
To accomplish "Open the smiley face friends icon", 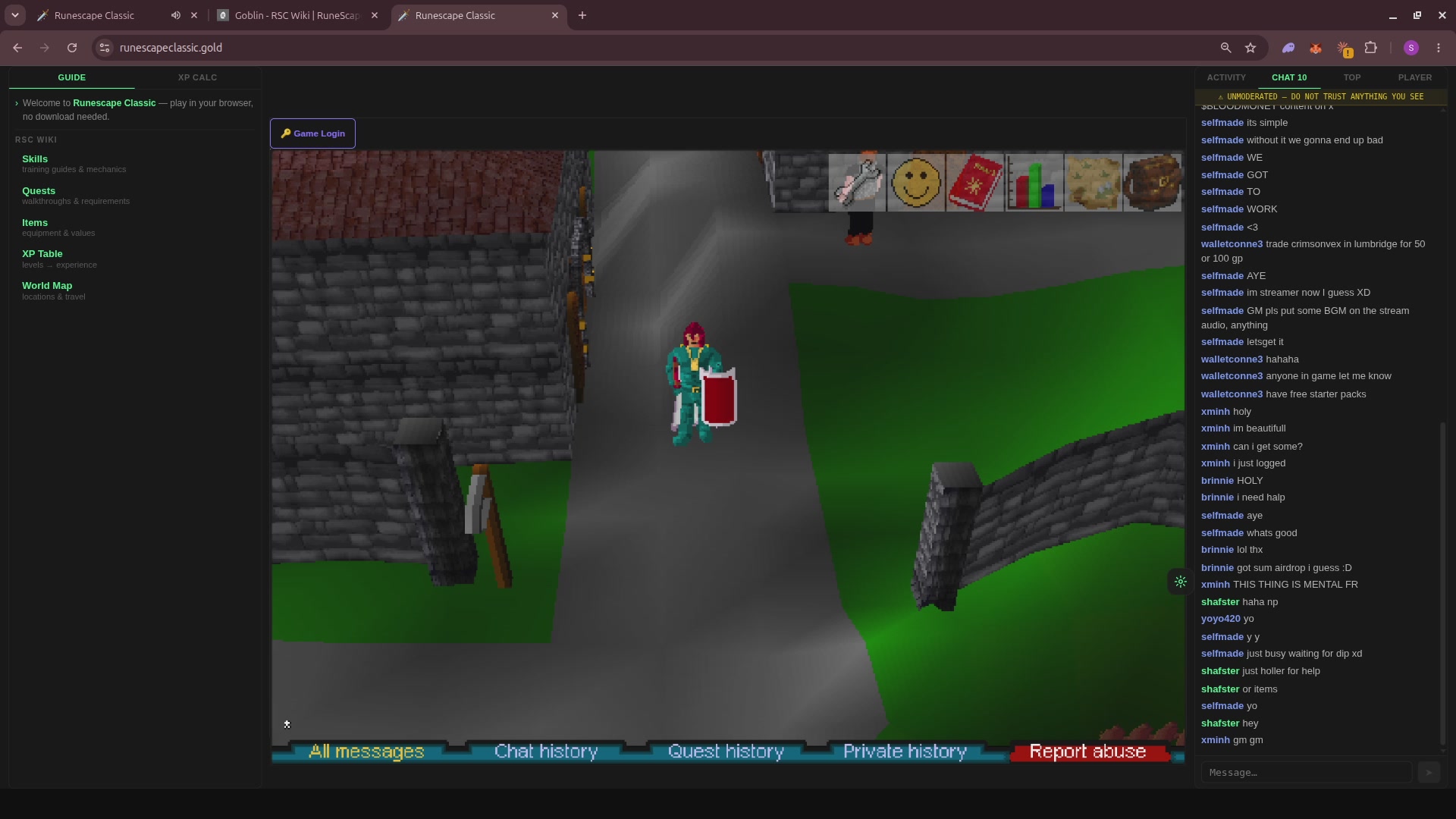I will pos(916,183).
